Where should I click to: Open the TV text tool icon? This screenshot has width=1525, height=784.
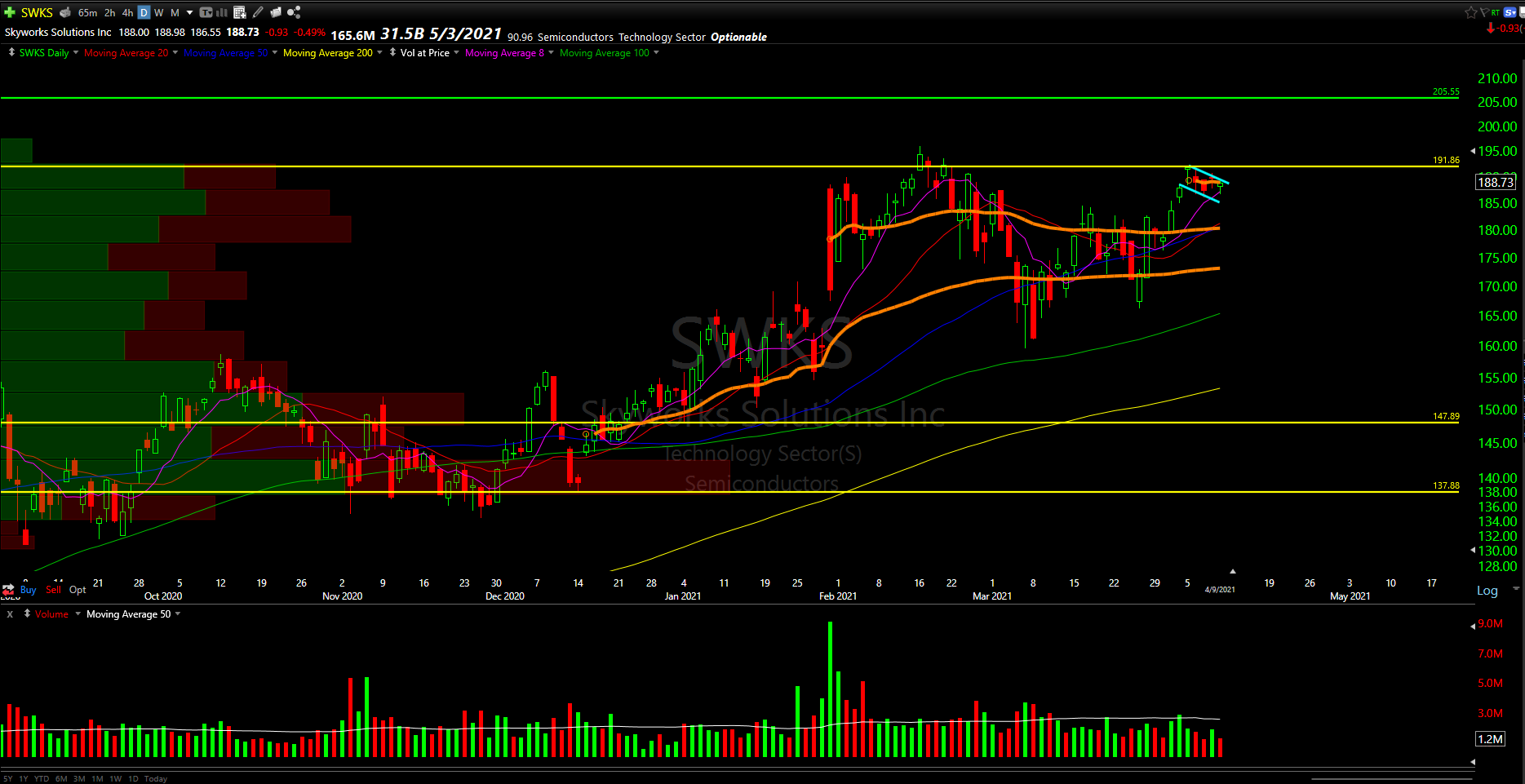click(206, 12)
